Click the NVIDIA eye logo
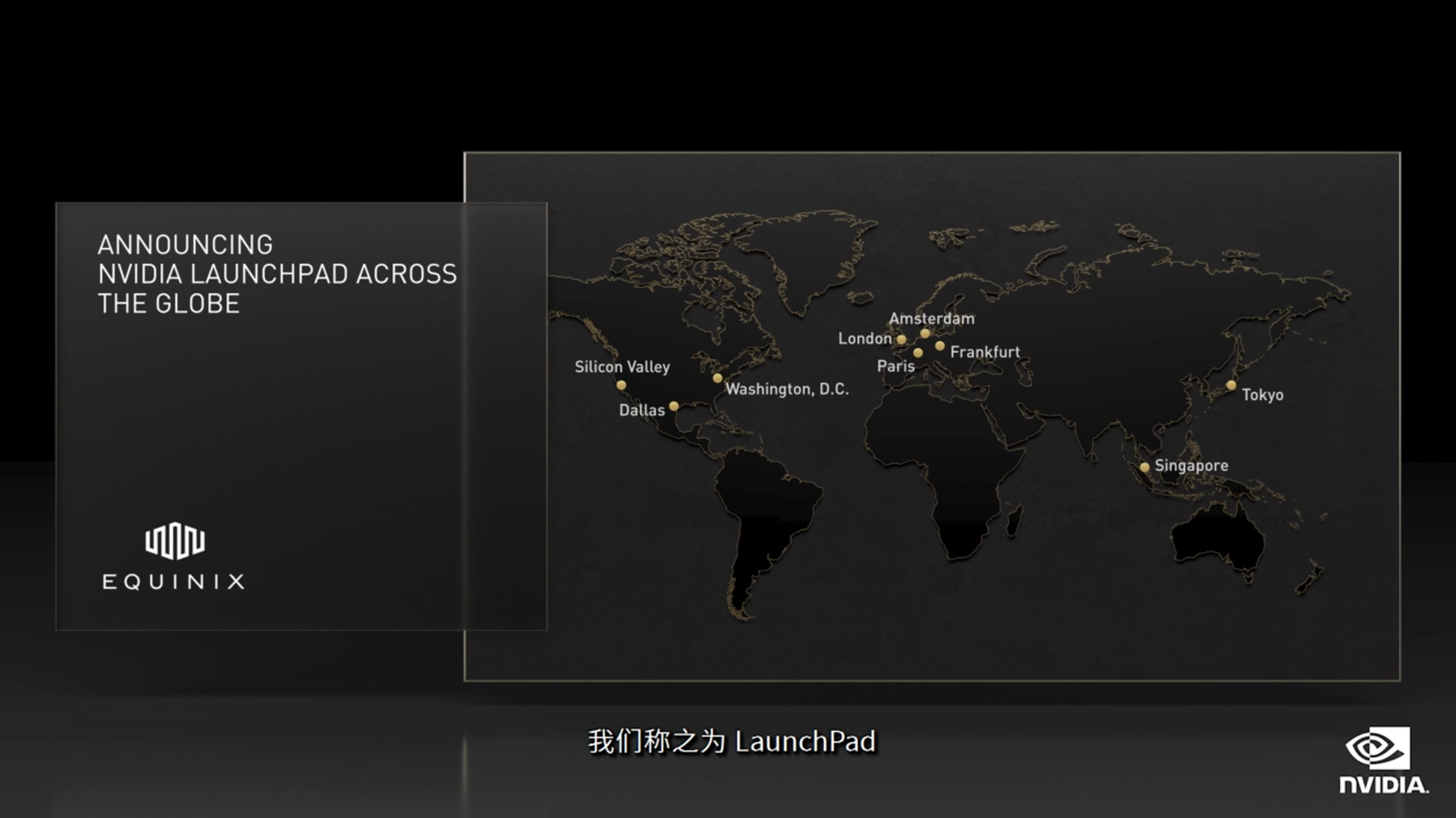1456x818 pixels. (1378, 748)
